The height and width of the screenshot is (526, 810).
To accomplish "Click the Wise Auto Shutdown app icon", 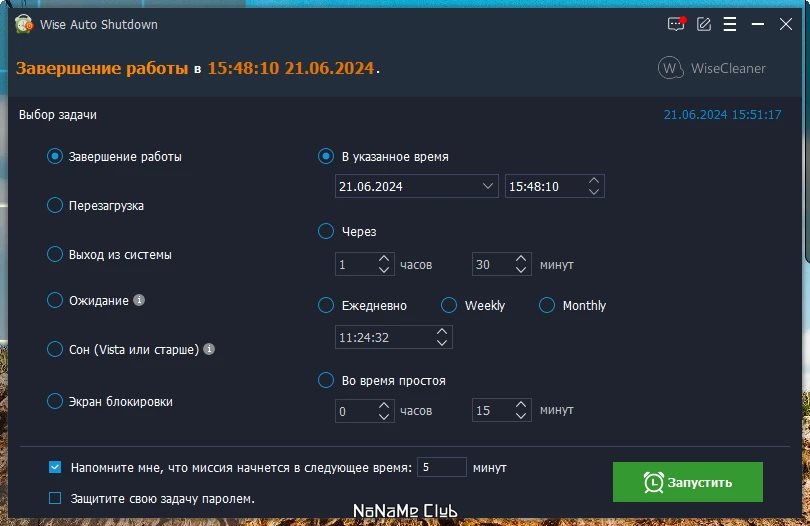I will tap(24, 24).
